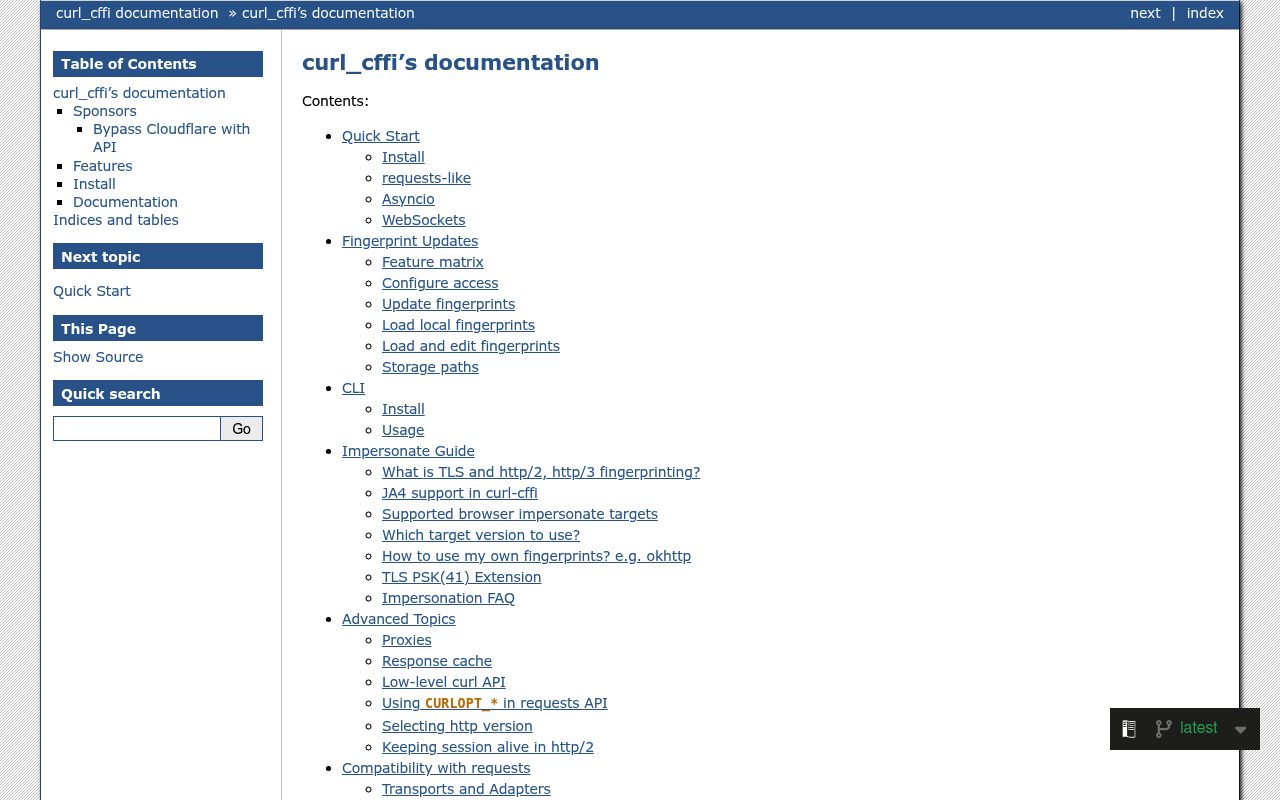Open Selecting http version link
1280x800 pixels.
click(457, 726)
